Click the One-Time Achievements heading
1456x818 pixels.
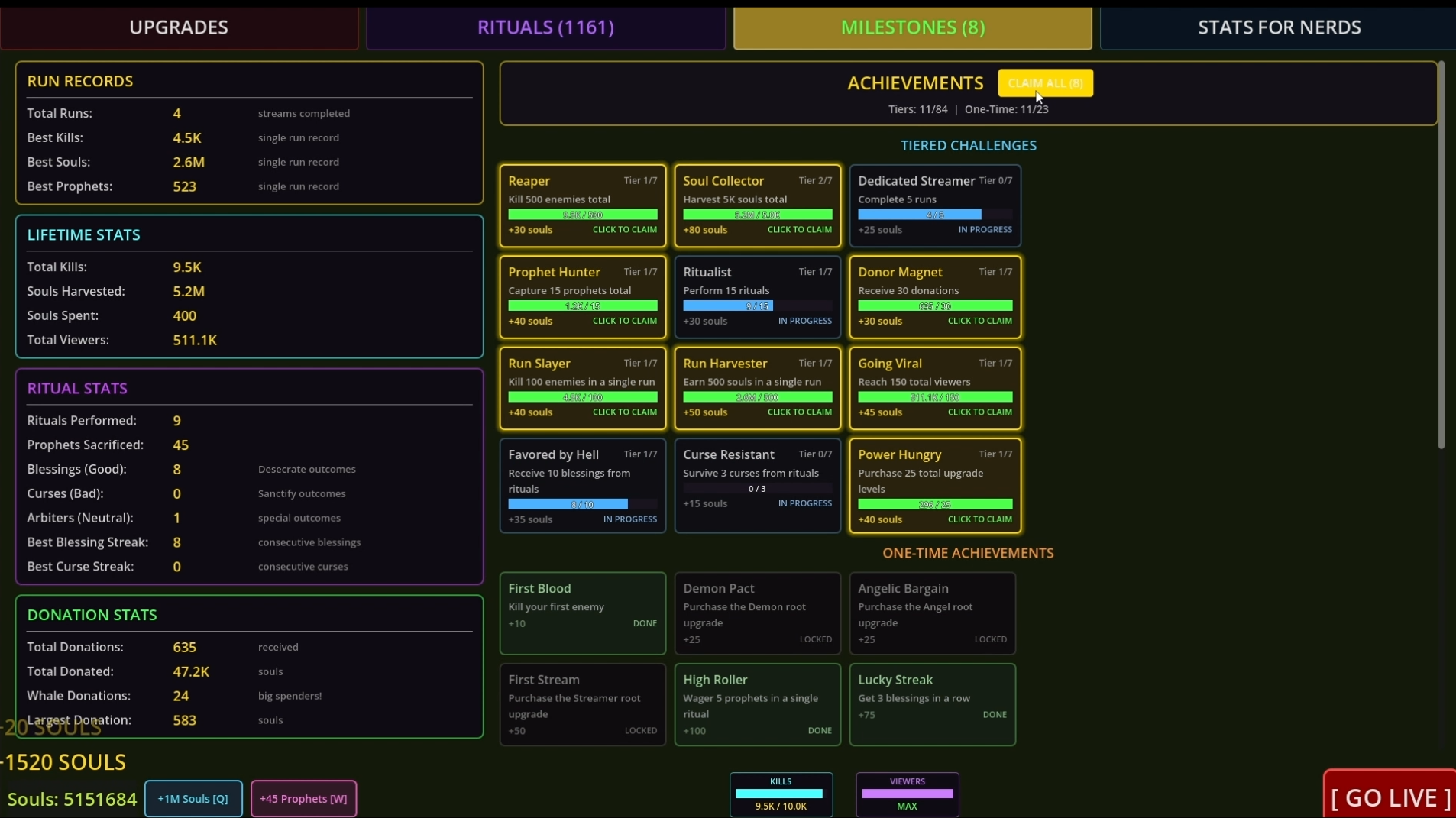tap(968, 553)
